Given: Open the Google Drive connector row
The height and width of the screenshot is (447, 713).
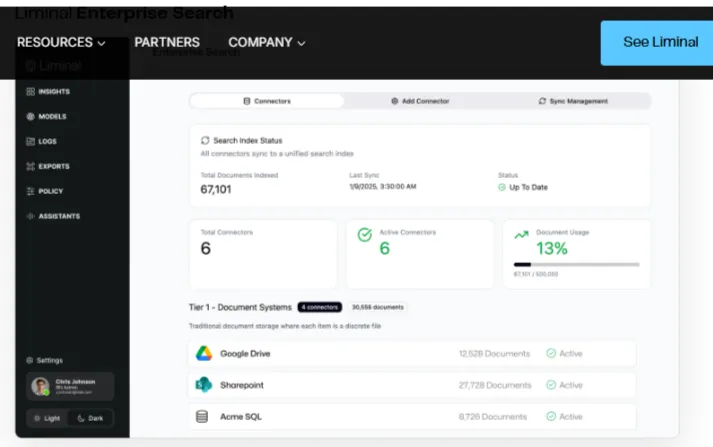Looking at the screenshot, I should pos(412,353).
